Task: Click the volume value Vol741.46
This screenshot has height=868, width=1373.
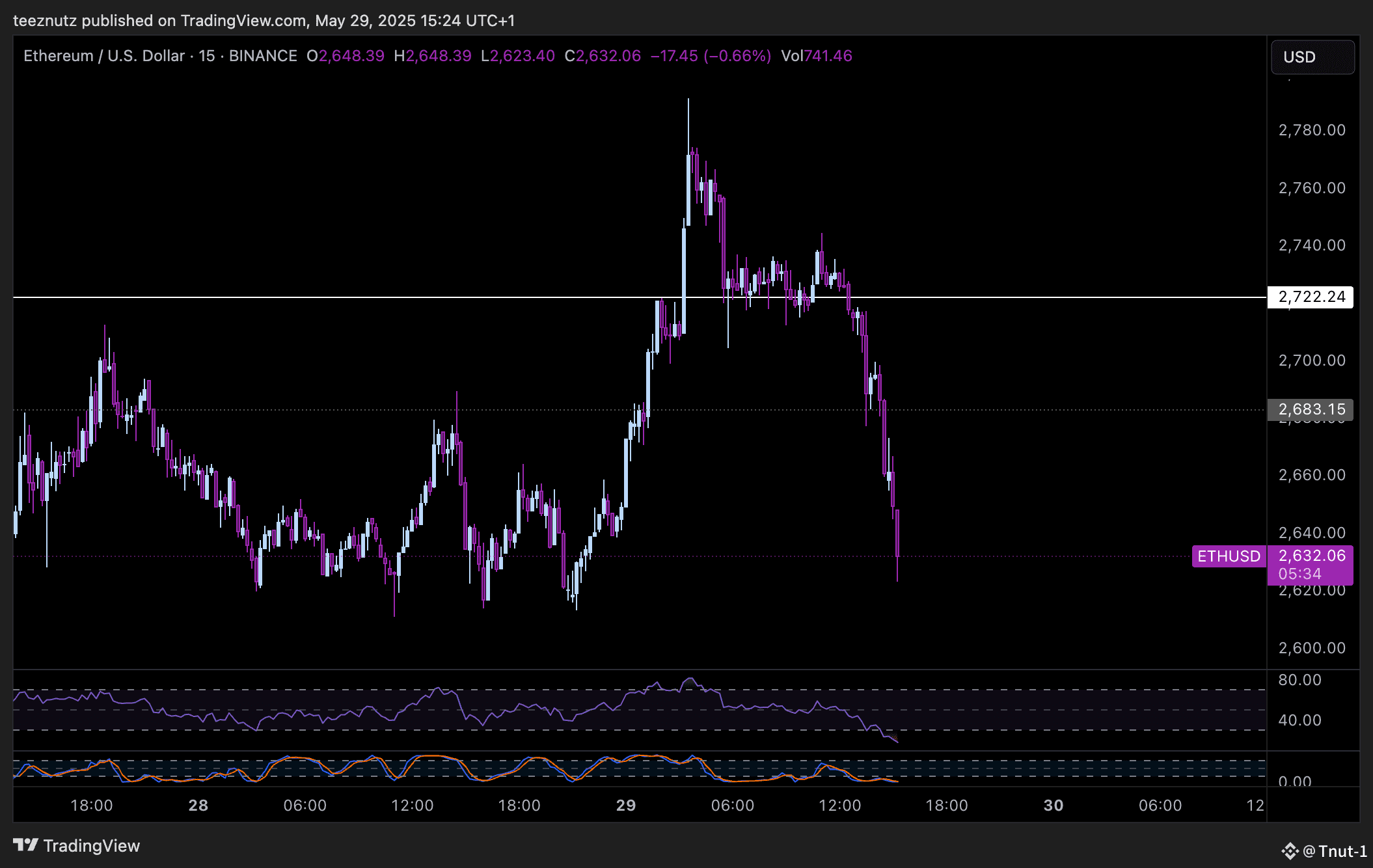Action: (x=817, y=56)
